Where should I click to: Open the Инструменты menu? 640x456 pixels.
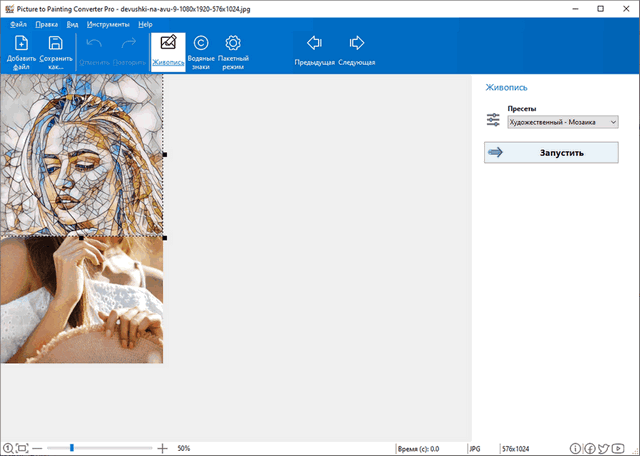click(108, 22)
